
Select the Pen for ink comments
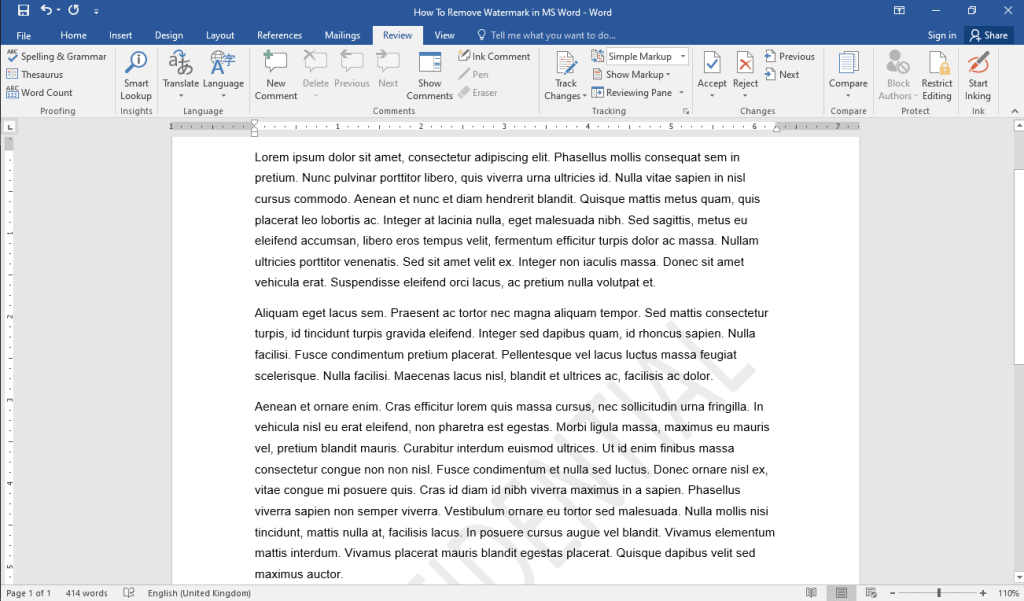(x=473, y=74)
